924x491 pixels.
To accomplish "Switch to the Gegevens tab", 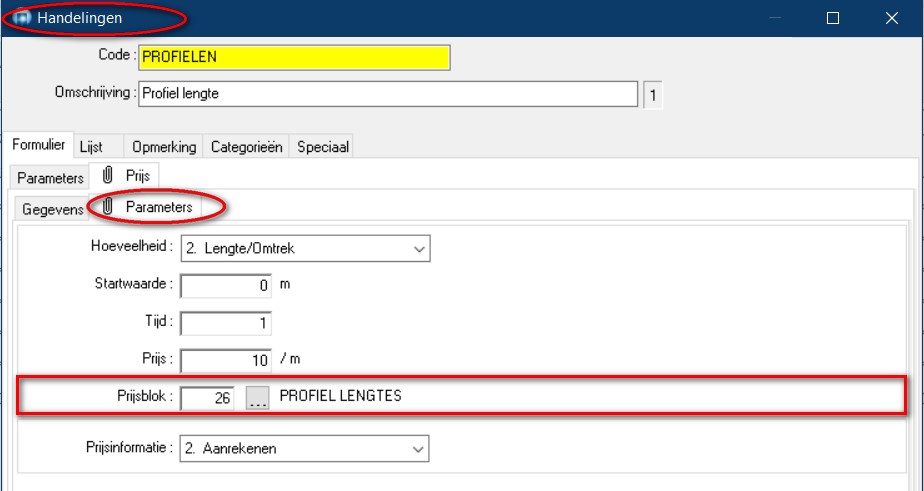I will [x=52, y=209].
